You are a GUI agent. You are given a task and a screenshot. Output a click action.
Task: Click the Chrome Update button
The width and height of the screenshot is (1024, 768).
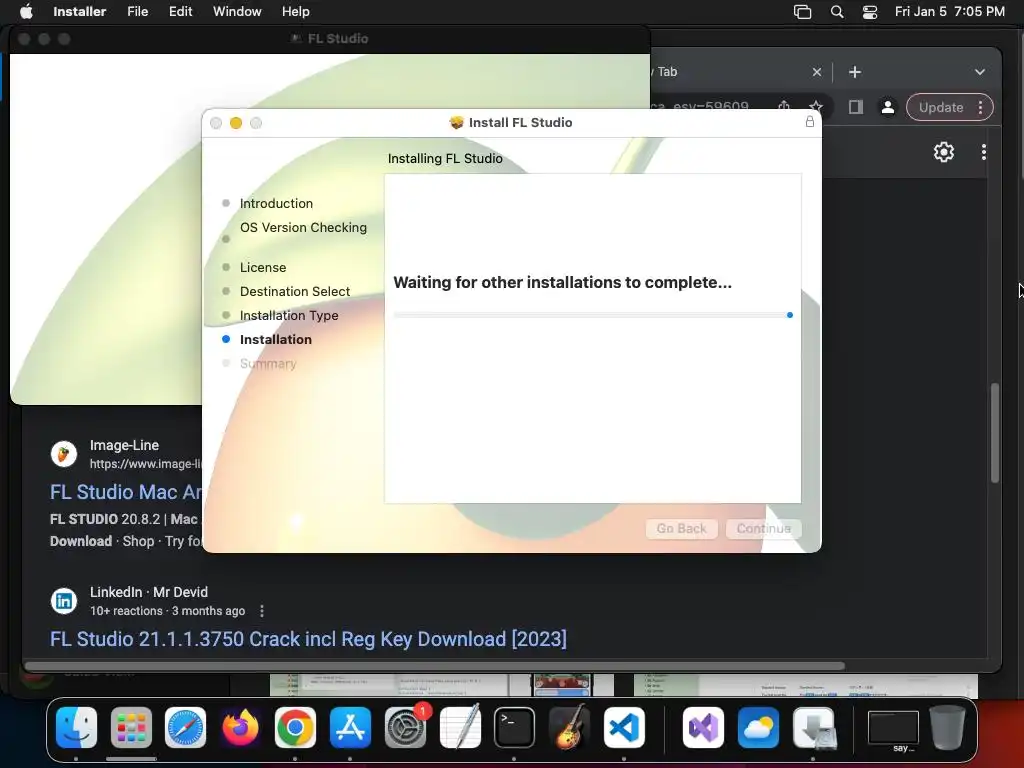[940, 107]
